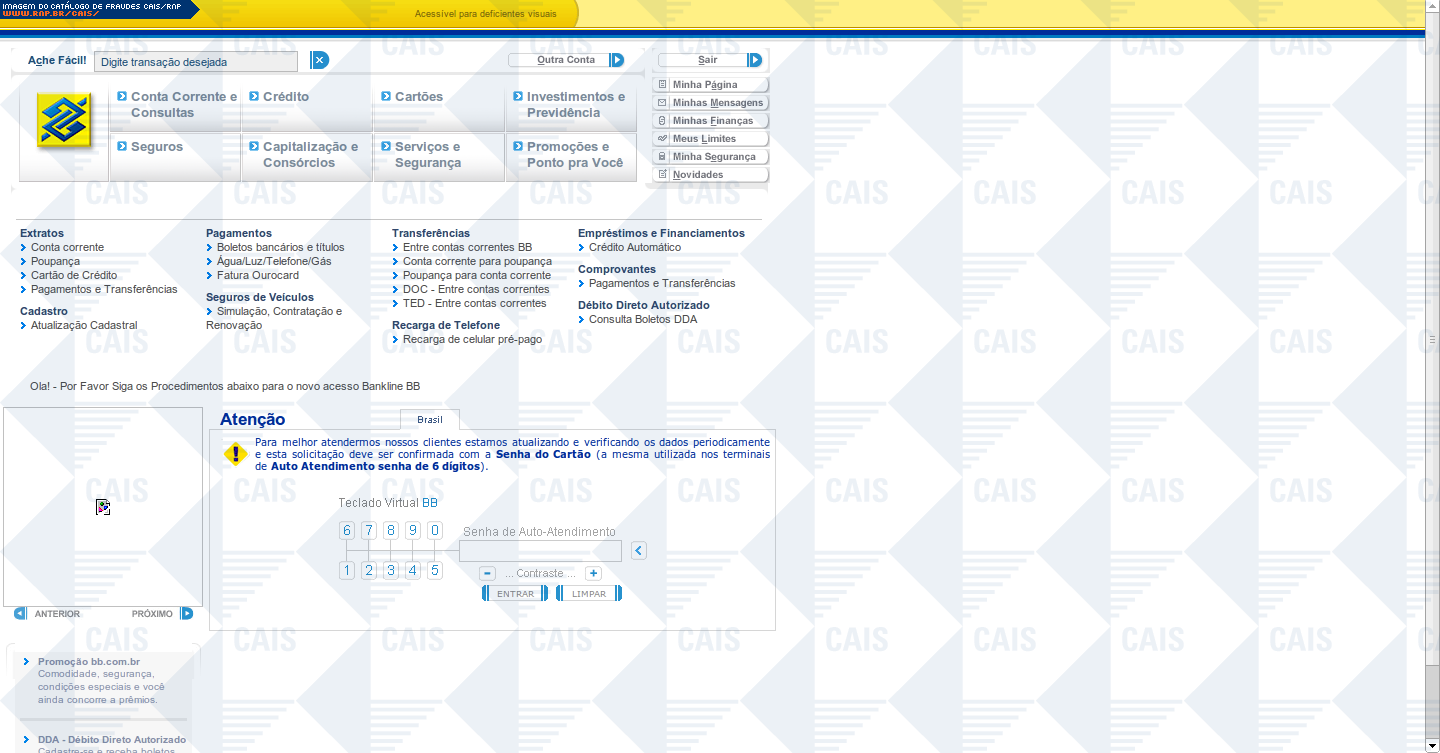This screenshot has width=1440, height=753.
Task: Click the Próximo arrow icon
Action: tap(186, 613)
